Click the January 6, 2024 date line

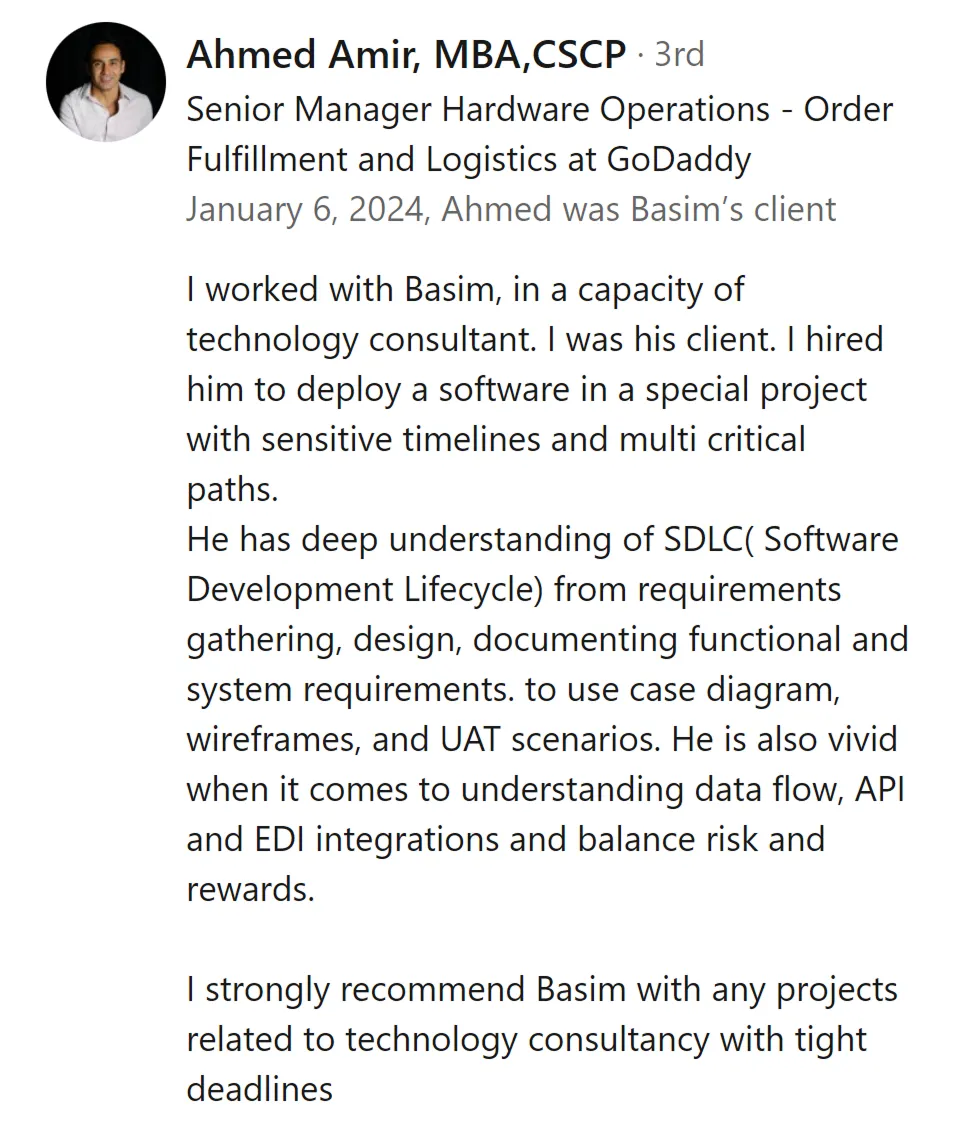pos(511,209)
